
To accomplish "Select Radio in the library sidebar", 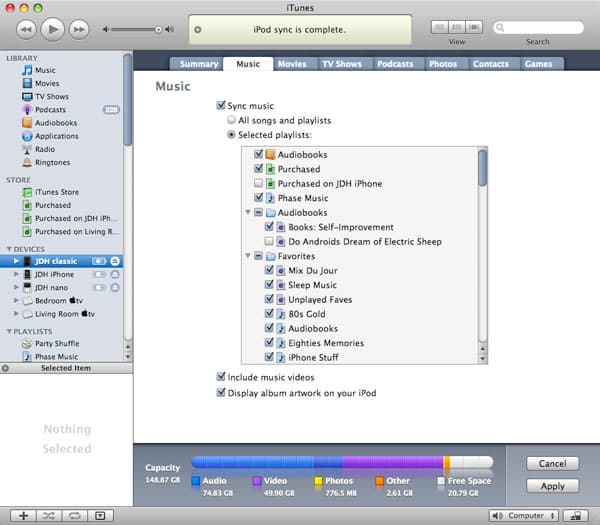I will (45, 149).
